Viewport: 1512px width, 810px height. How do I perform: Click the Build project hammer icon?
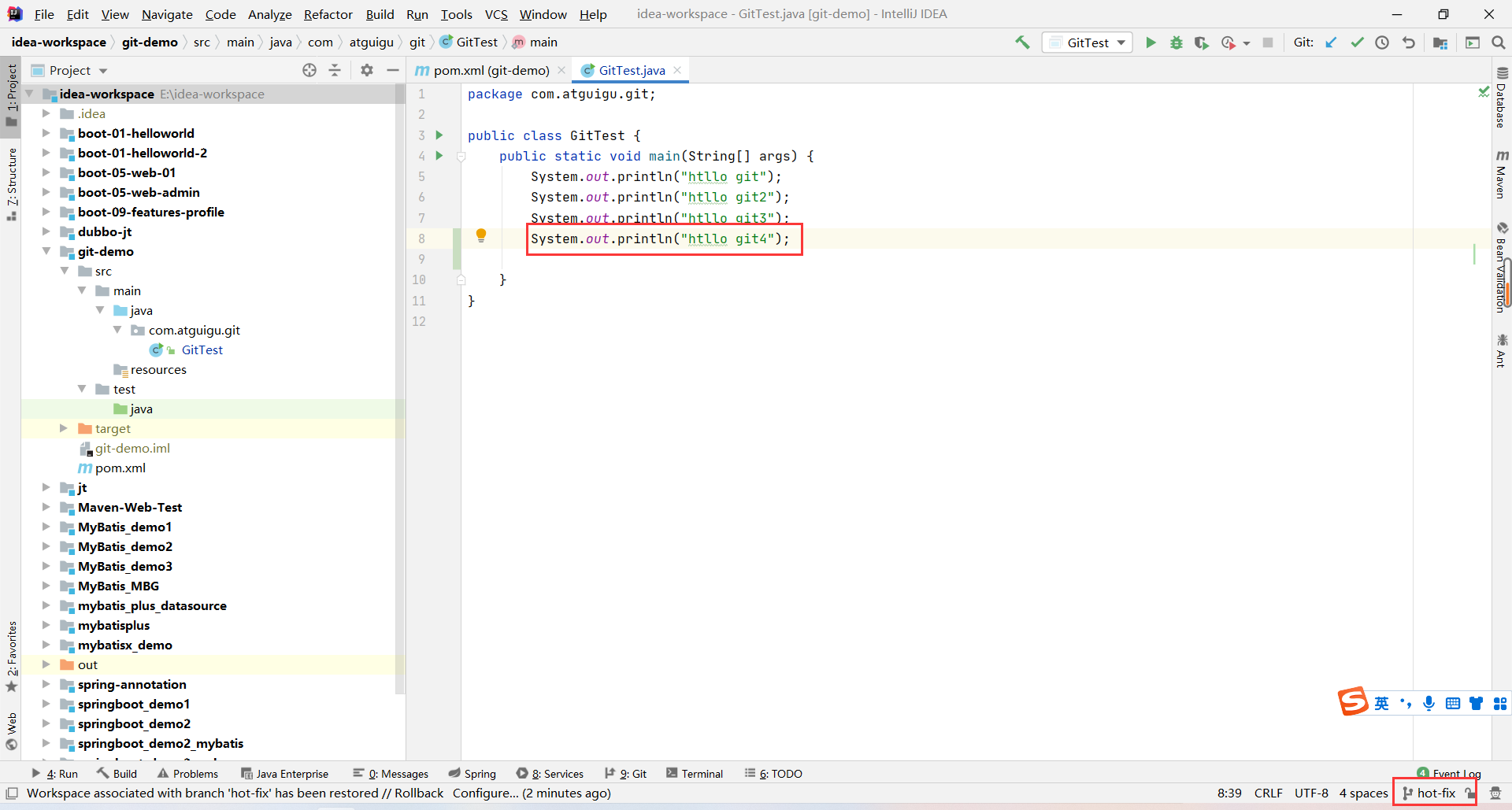pos(1022,43)
